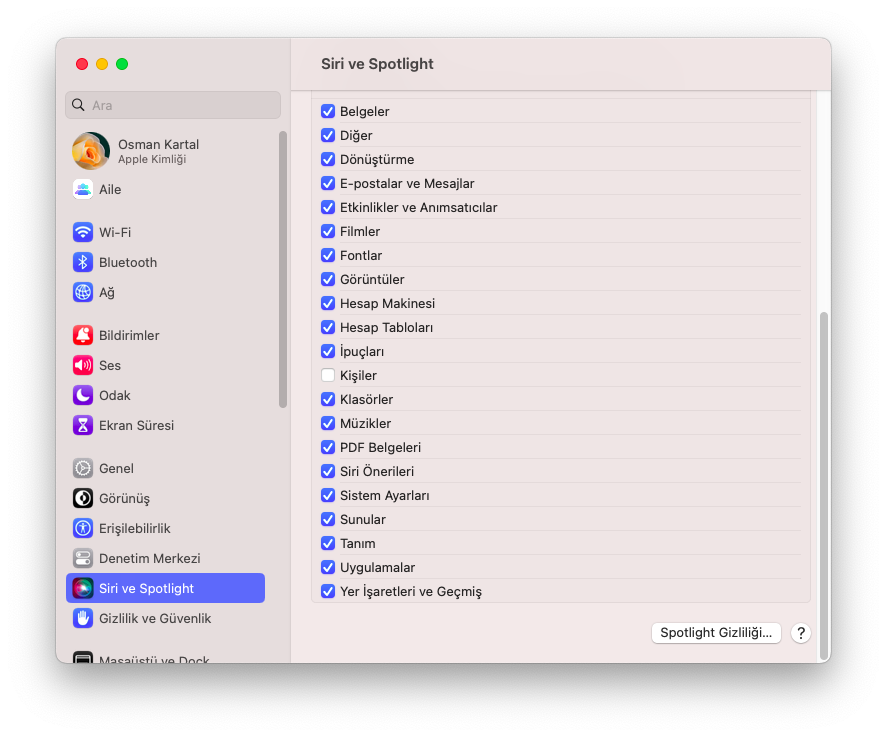The width and height of the screenshot is (887, 737).
Task: Uncheck PDF Belgeleri in Spotlight results
Action: pyautogui.click(x=328, y=447)
